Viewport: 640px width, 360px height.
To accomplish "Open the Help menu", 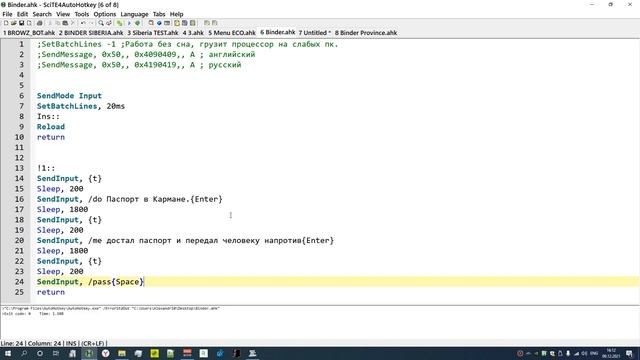I will [x=176, y=14].
